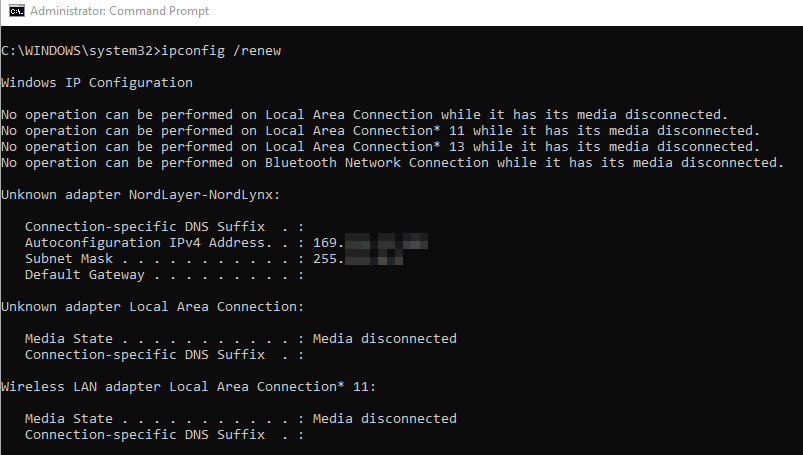Screen dimensions: 803x455
Task: Click the "Windows IP Configuration" heading line
Action: pos(97,82)
